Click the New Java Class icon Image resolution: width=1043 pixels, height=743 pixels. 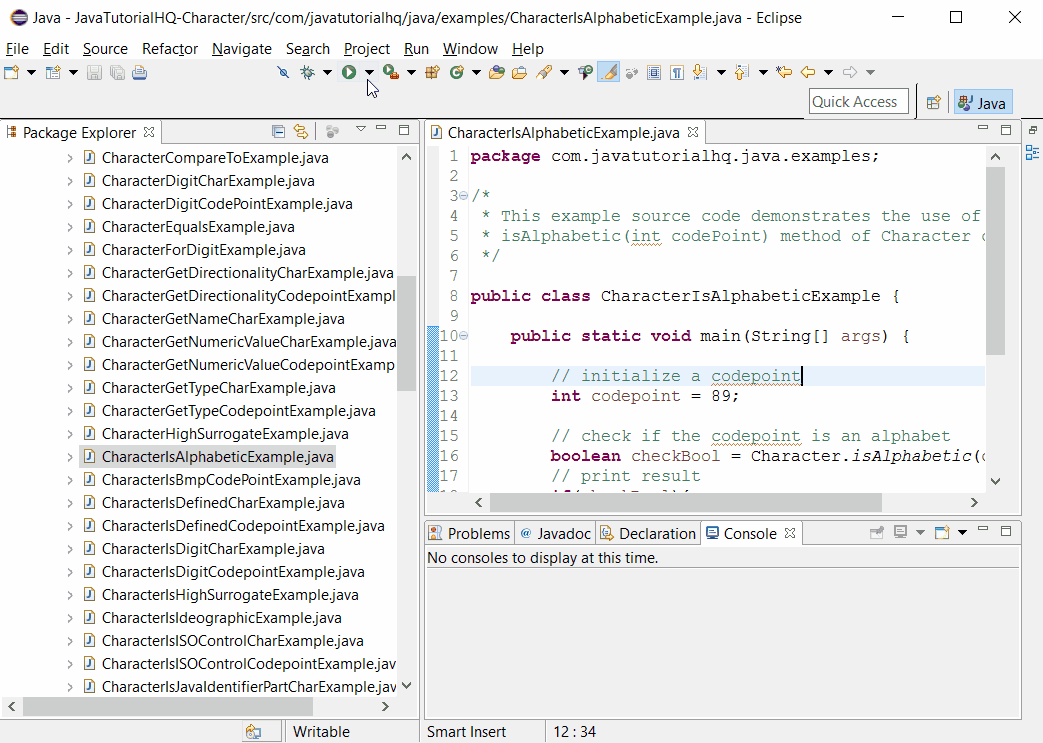pyautogui.click(x=456, y=73)
